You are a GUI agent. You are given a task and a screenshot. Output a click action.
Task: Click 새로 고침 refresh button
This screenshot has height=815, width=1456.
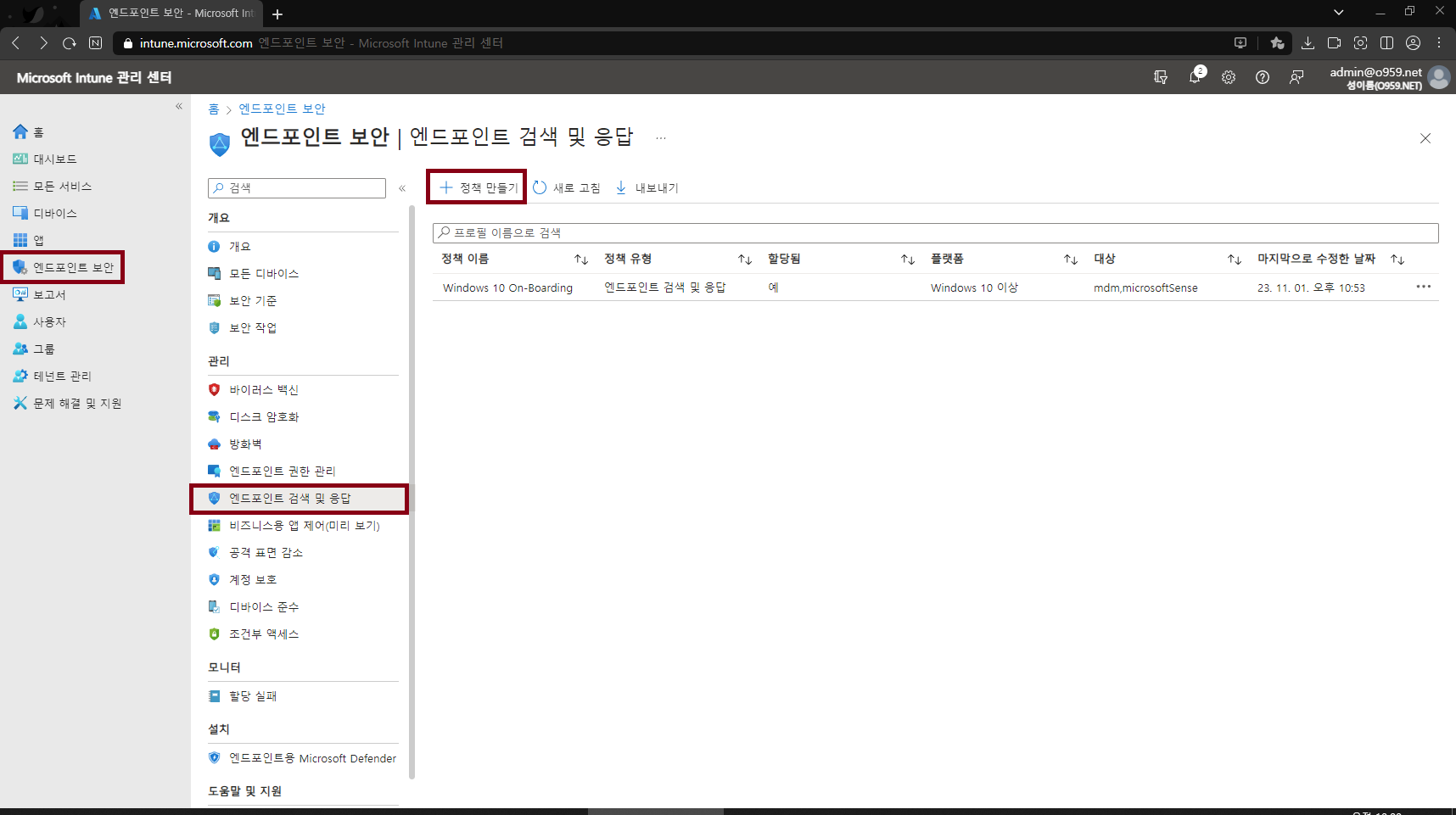(567, 187)
